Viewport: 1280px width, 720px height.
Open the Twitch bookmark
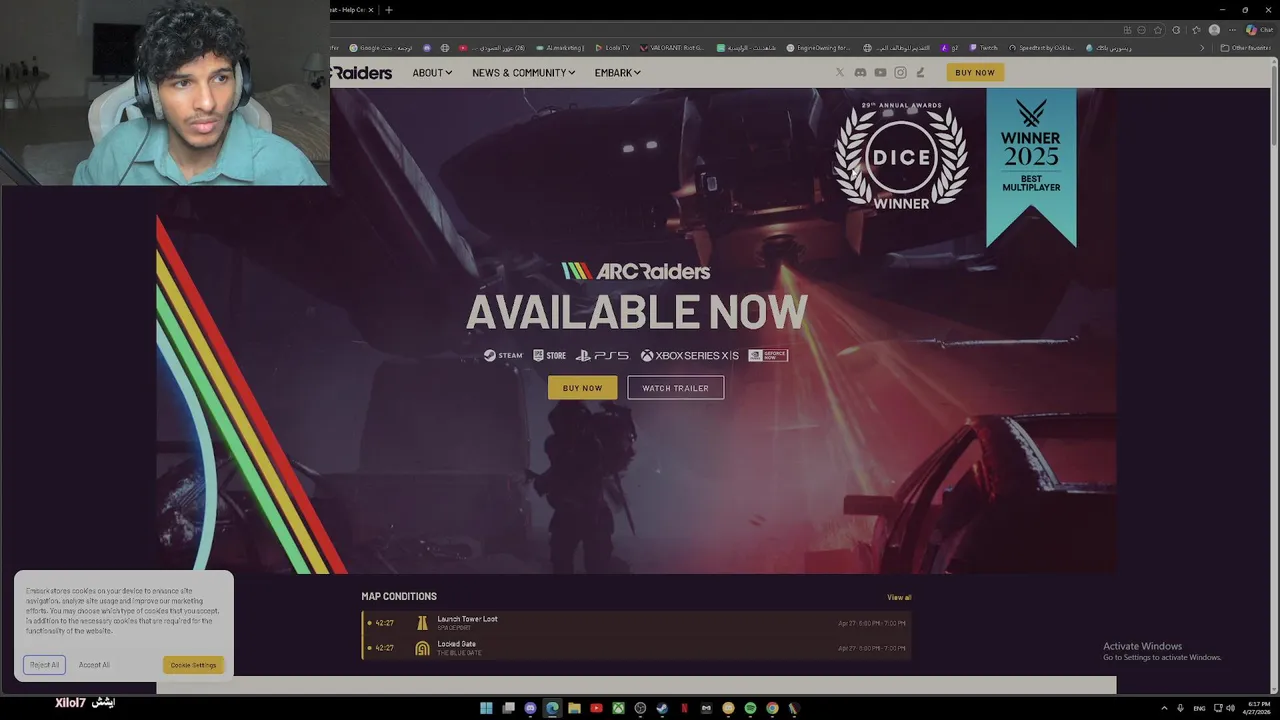tap(983, 48)
